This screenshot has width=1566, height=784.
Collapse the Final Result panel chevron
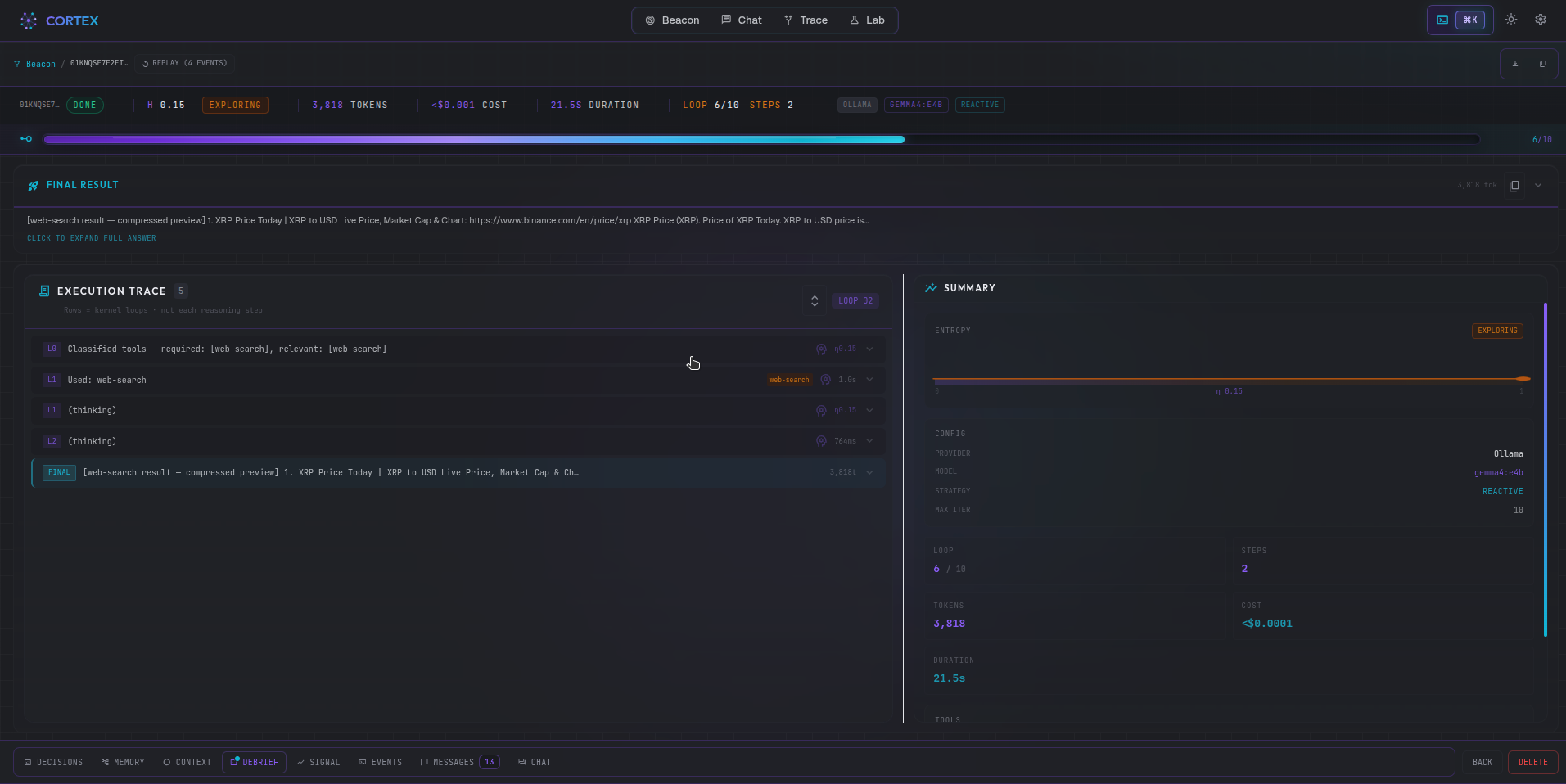[1538, 185]
